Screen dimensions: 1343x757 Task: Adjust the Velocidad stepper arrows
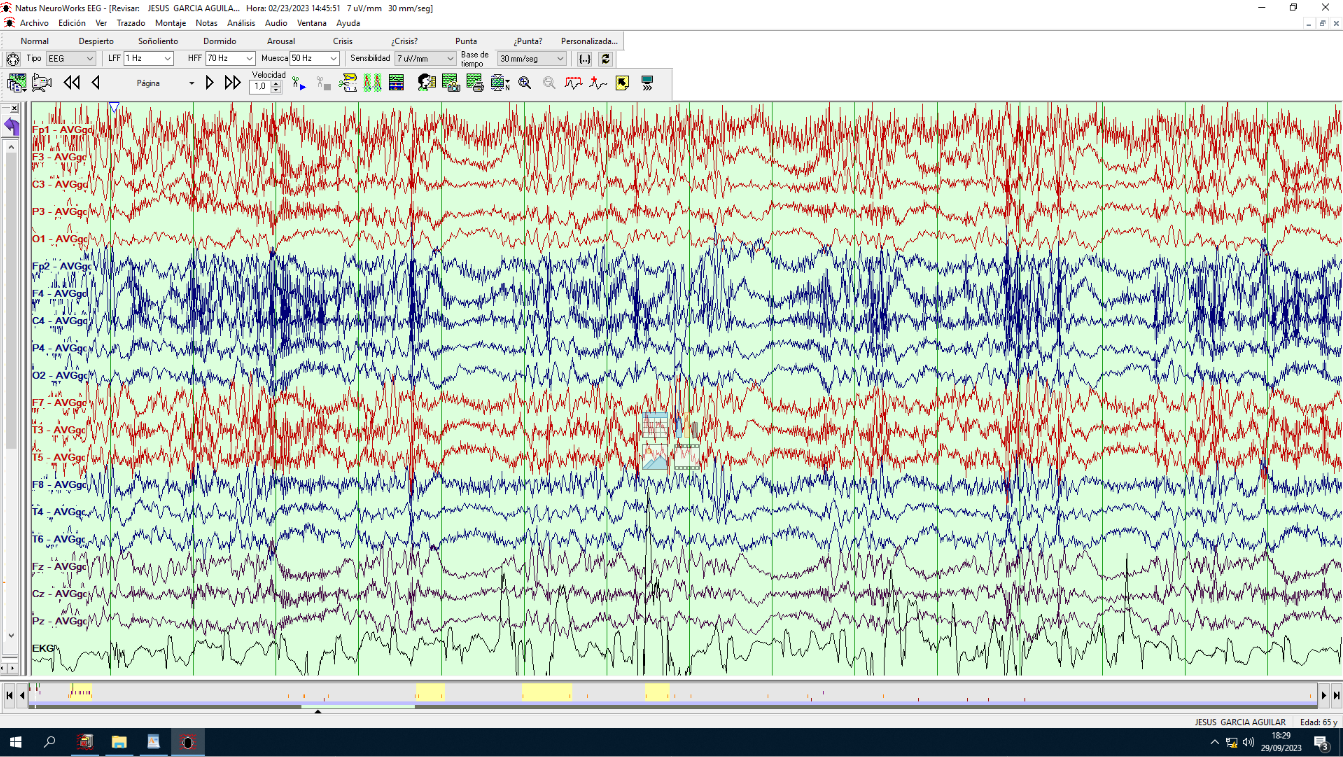[277, 87]
